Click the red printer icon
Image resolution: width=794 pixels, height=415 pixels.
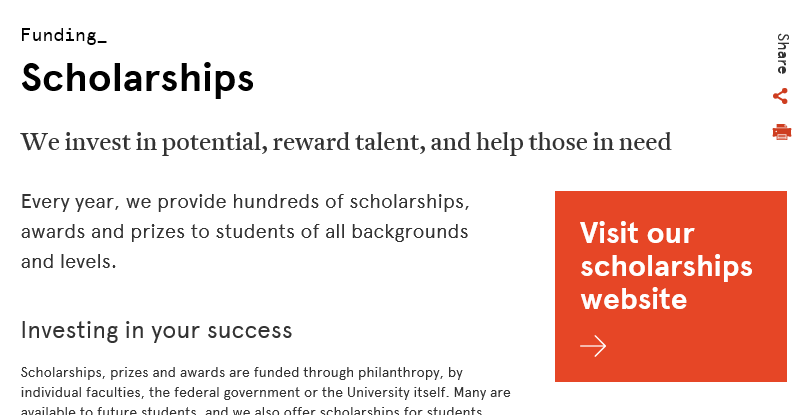click(781, 132)
